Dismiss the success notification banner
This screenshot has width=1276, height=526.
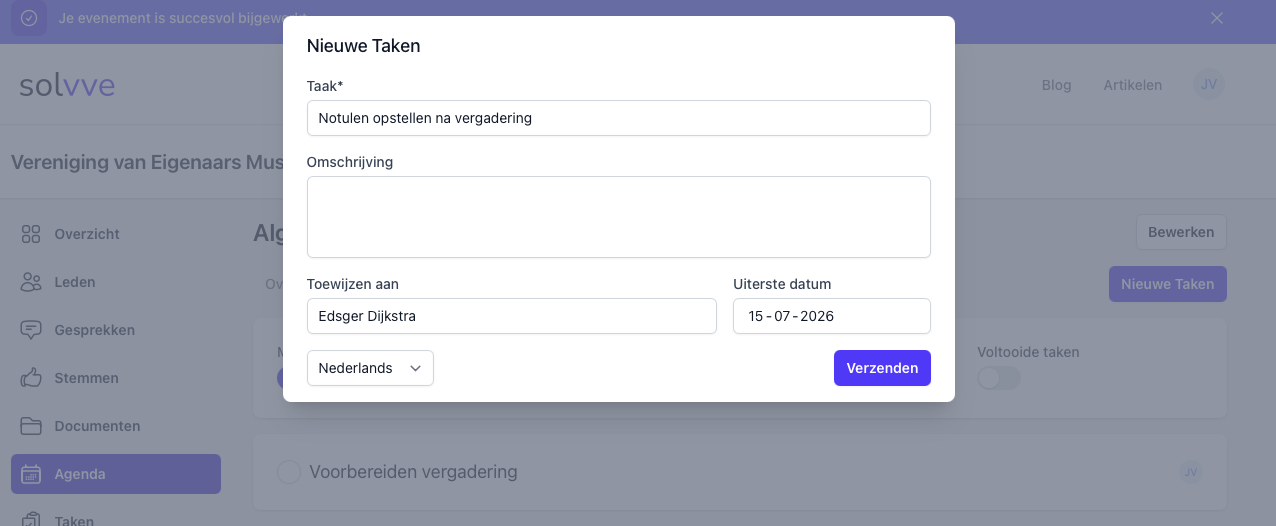point(1217,18)
